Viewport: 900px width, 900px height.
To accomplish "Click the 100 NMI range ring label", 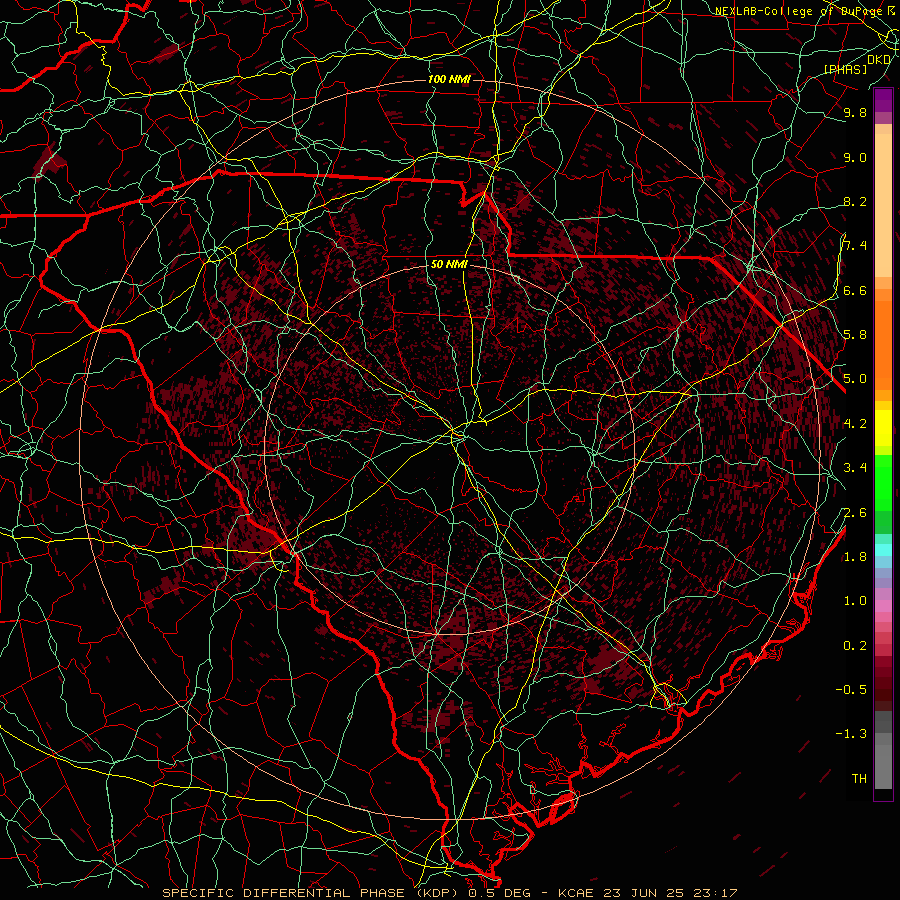I will click(x=449, y=79).
